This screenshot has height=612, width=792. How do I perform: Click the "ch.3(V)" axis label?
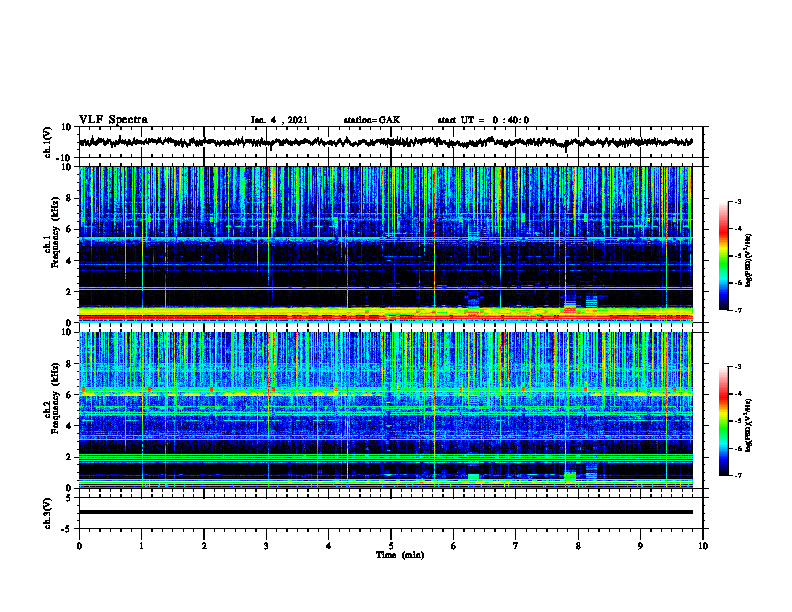point(49,514)
